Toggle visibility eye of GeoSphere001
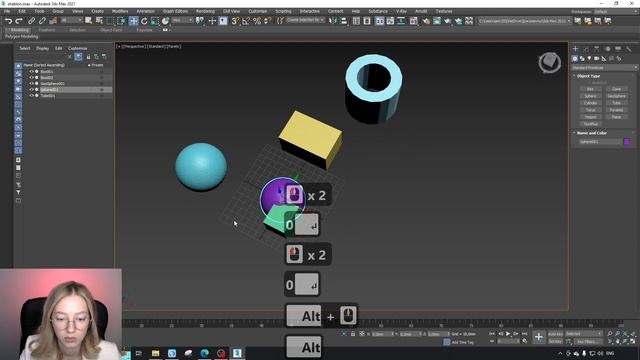Screen dimensions: 640x360 click(x=31, y=84)
